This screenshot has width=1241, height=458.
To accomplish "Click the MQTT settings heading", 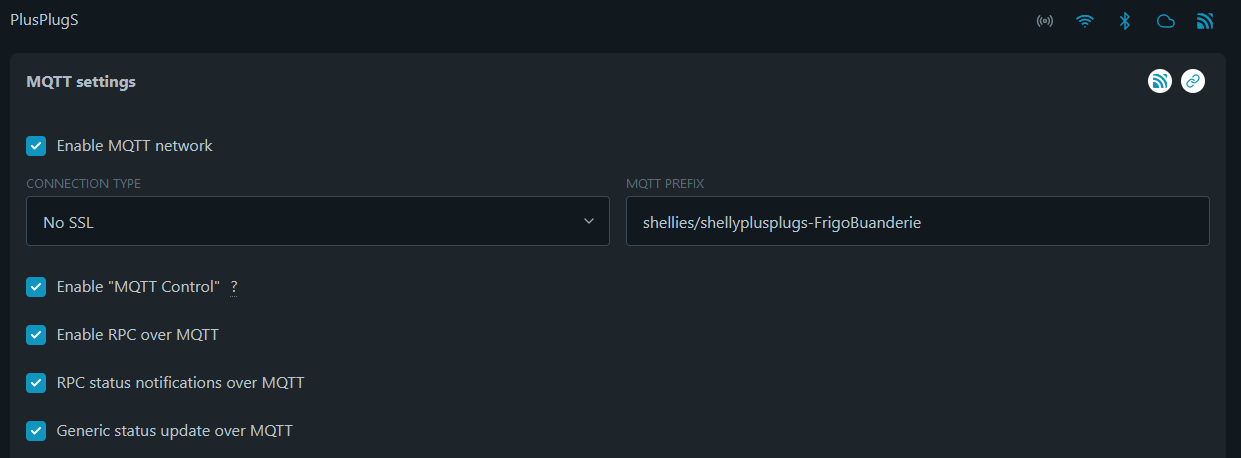I will click(81, 82).
